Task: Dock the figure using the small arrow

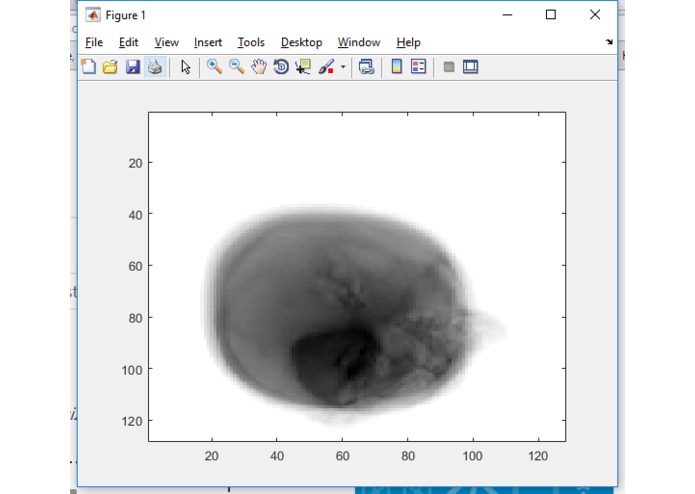Action: [609, 42]
